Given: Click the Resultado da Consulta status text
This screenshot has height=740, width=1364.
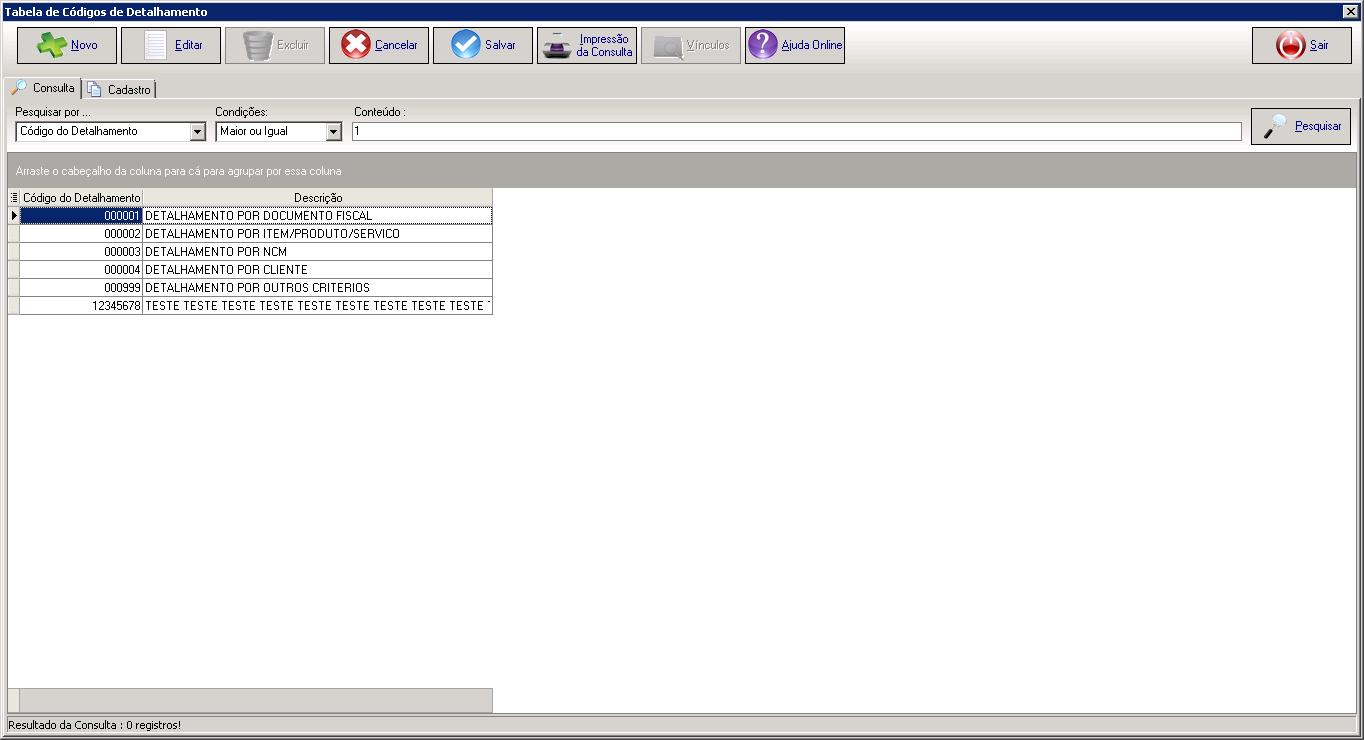Looking at the screenshot, I should point(95,725).
